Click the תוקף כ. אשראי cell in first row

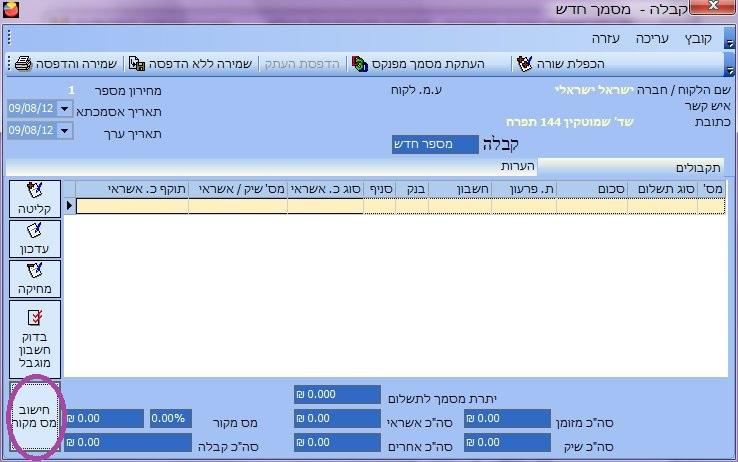click(x=132, y=206)
